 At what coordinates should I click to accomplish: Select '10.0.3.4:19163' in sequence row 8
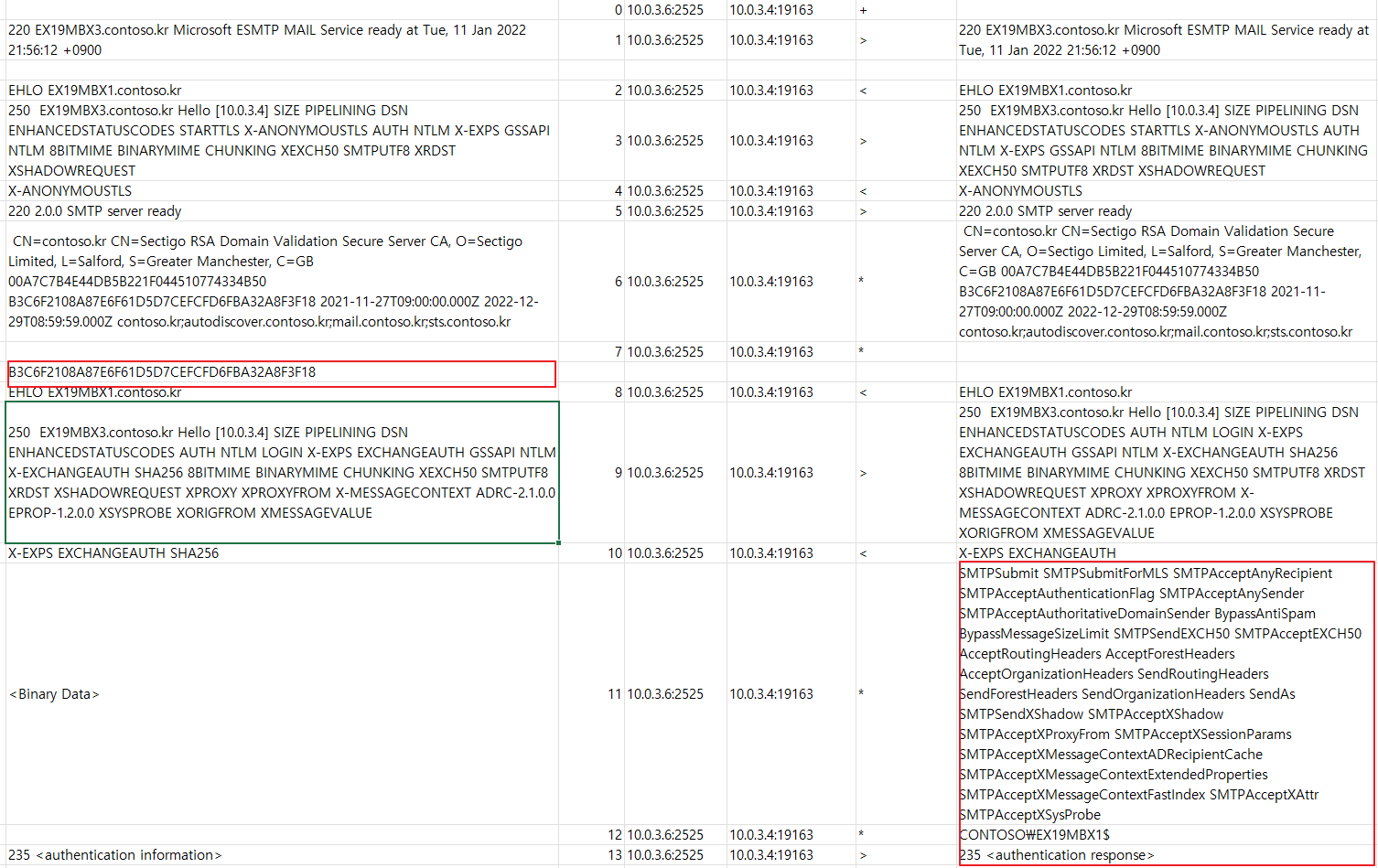pyautogui.click(x=791, y=392)
